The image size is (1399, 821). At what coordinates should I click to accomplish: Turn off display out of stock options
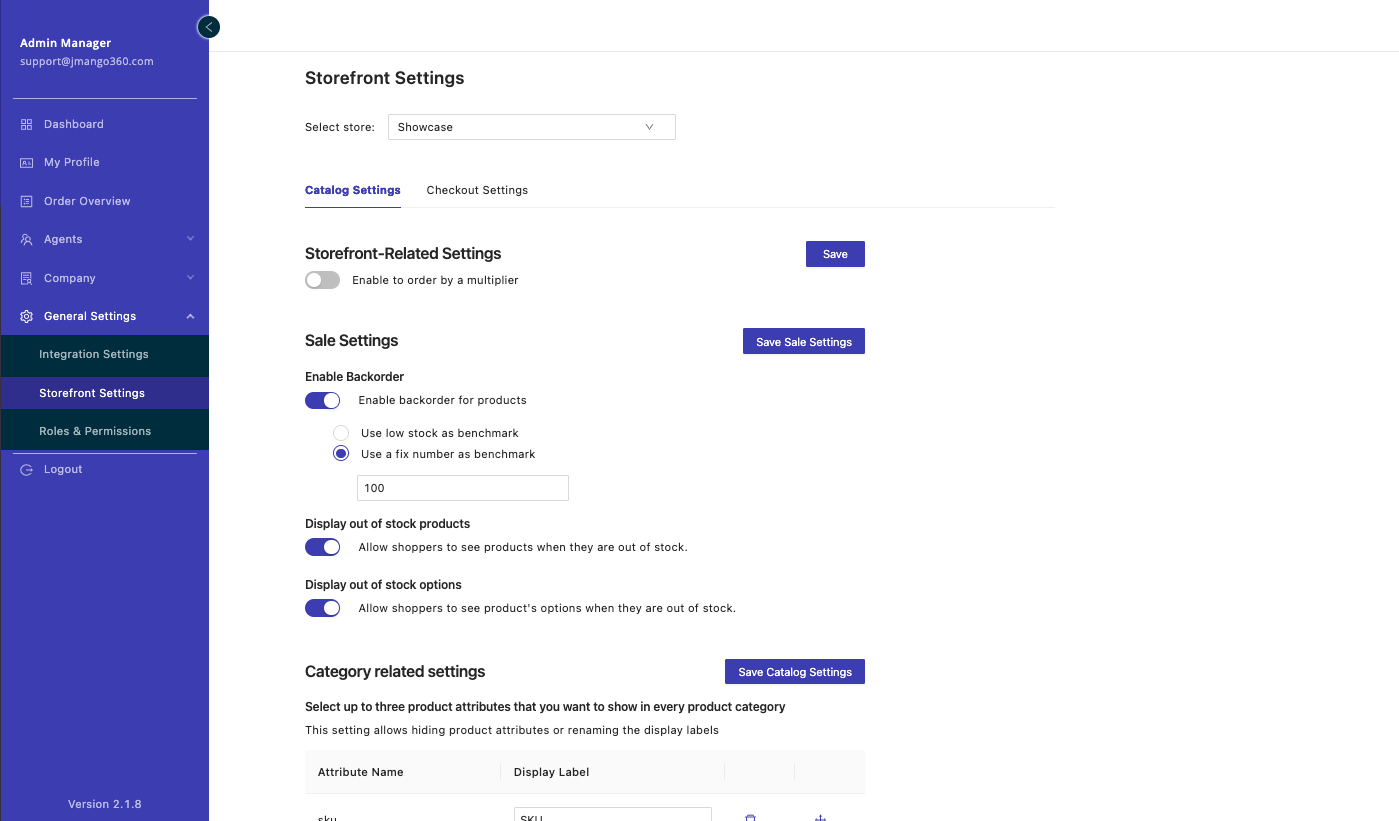click(322, 608)
